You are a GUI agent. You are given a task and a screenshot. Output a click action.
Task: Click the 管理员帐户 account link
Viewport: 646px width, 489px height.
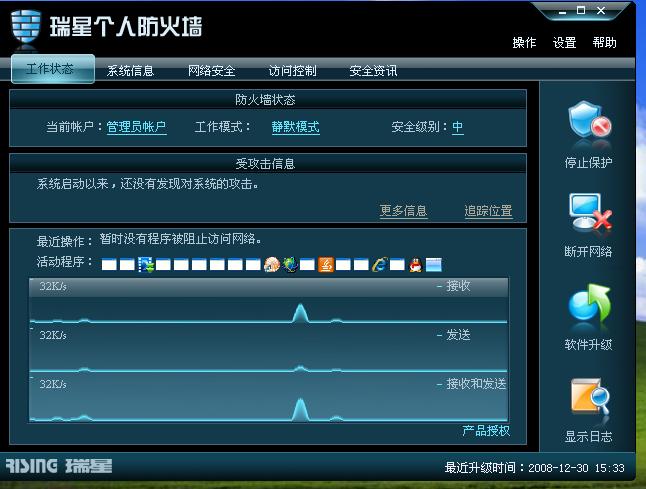[x=136, y=127]
